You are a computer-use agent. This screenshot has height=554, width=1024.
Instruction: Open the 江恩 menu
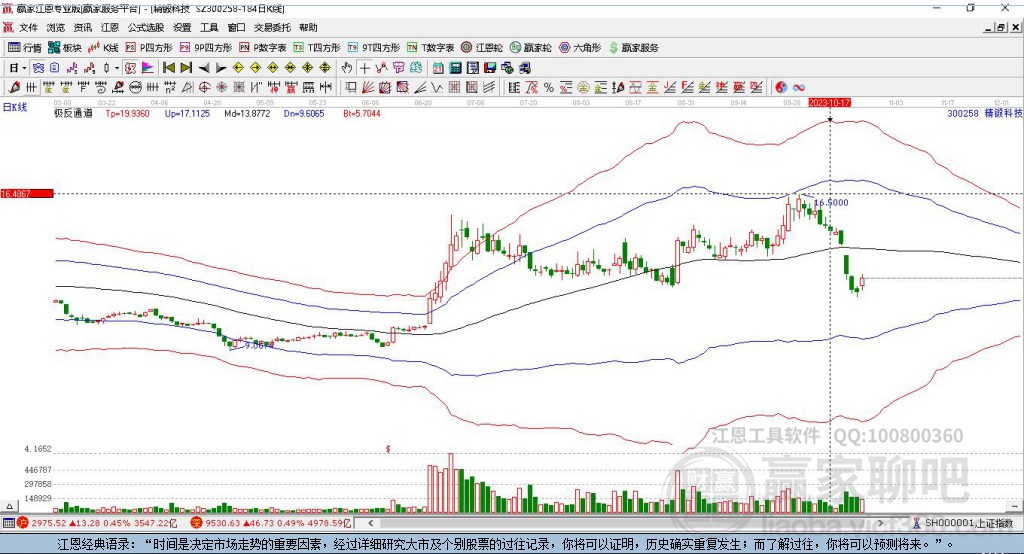pos(110,27)
